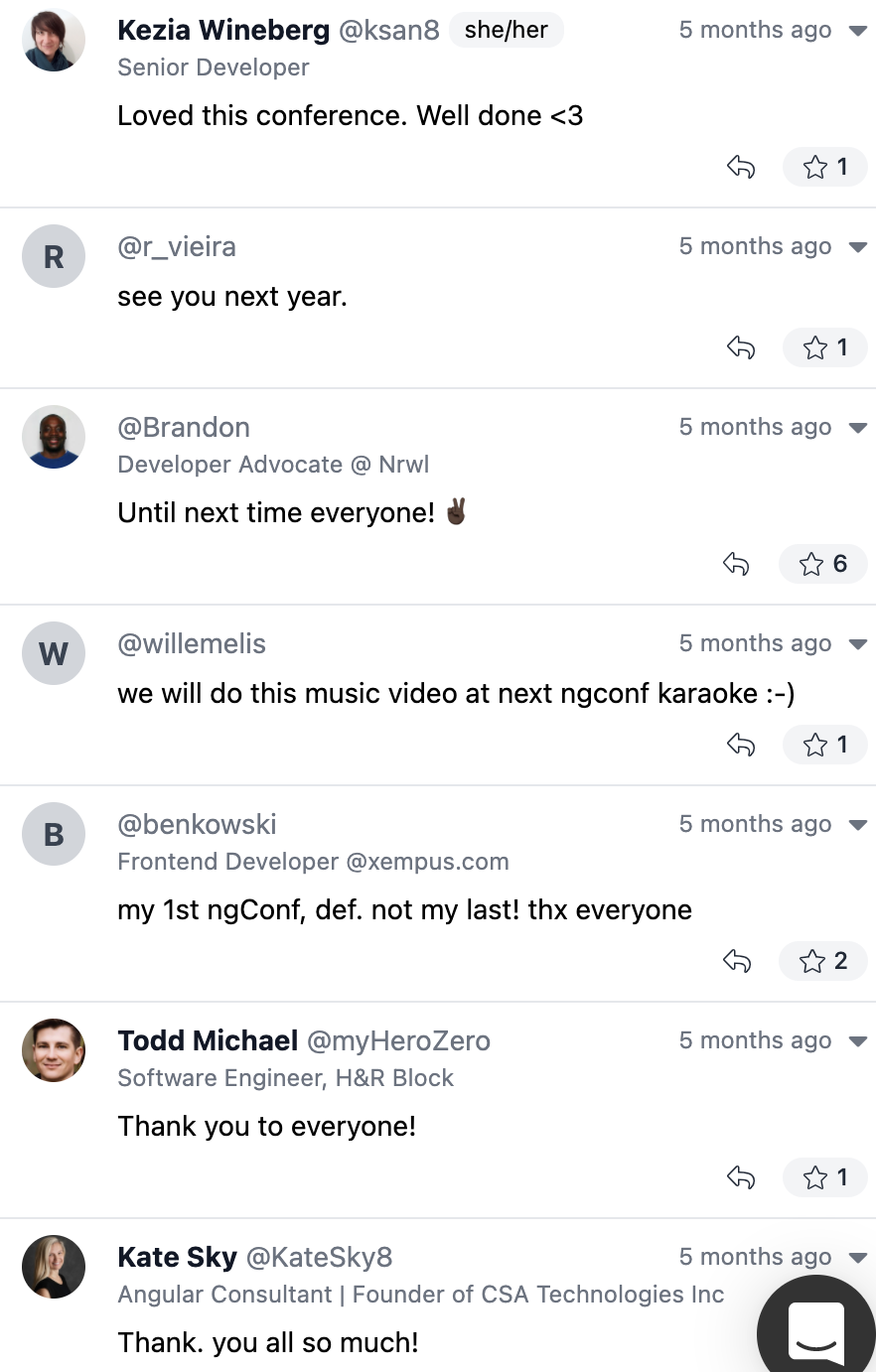Star @Brandon's message with 6 stars
Screen dimensions: 876x1372
(823, 564)
